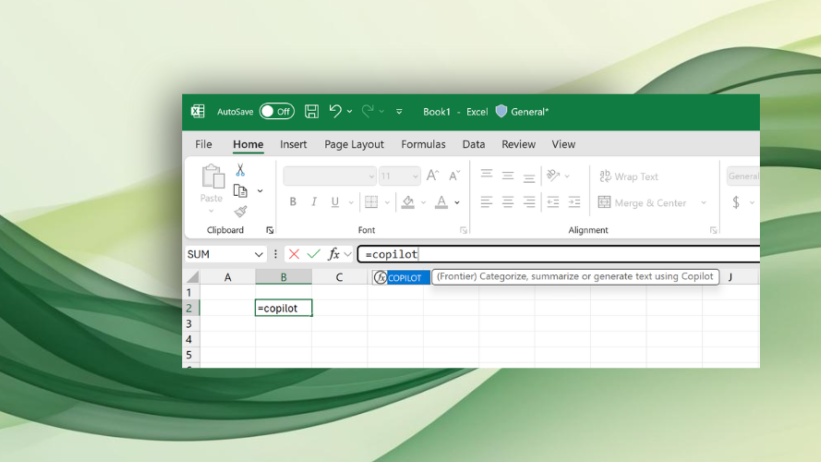Open the Formulas ribbon tab
The height and width of the screenshot is (462, 821).
pos(423,144)
